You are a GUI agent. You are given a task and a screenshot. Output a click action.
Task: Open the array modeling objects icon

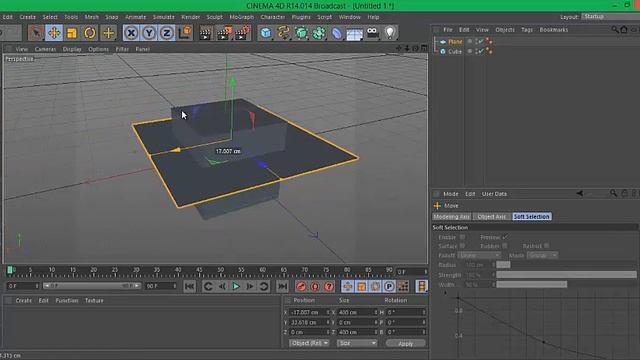(x=319, y=33)
